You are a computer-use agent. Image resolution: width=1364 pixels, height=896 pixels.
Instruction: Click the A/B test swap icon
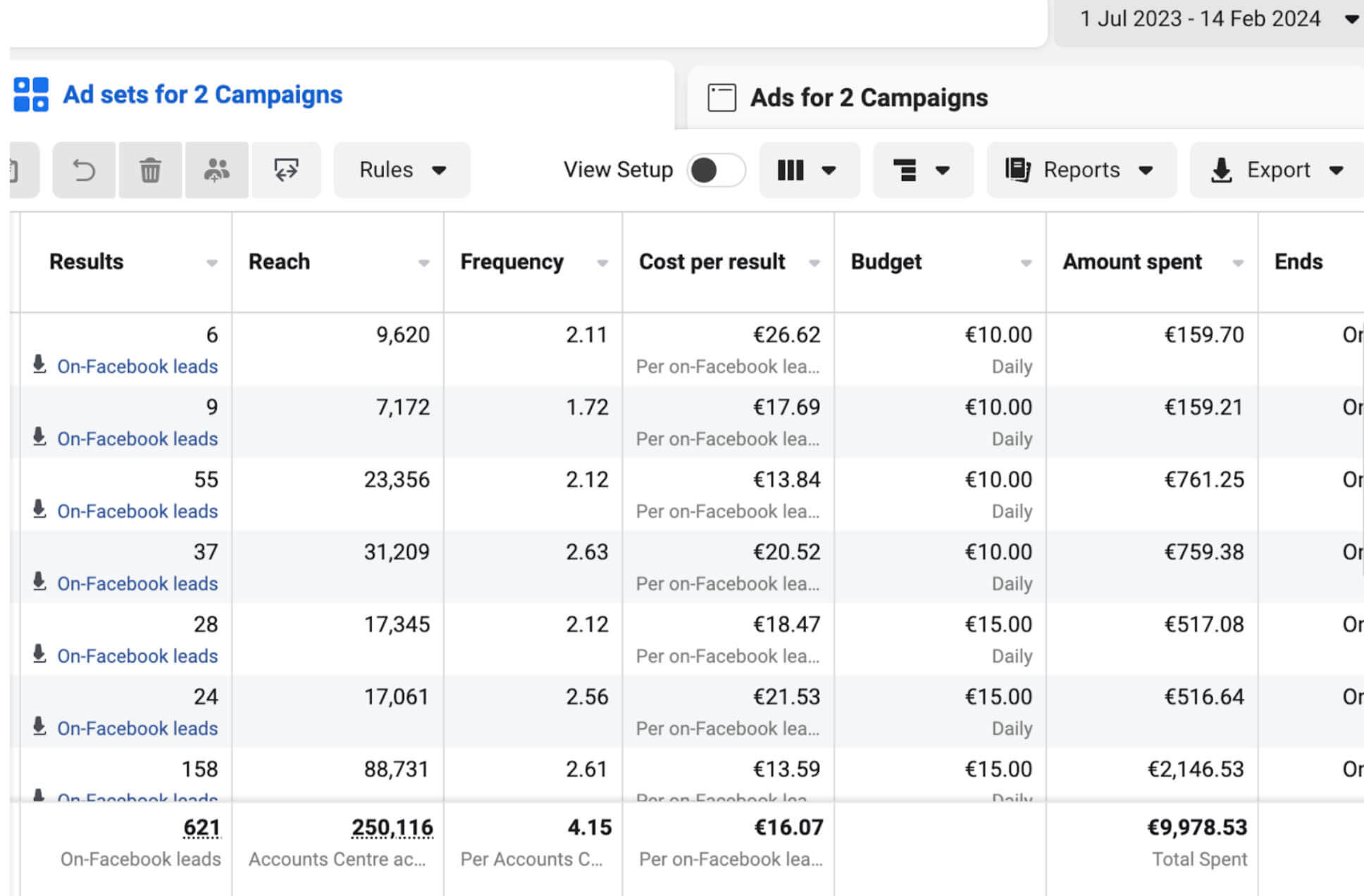pos(286,170)
